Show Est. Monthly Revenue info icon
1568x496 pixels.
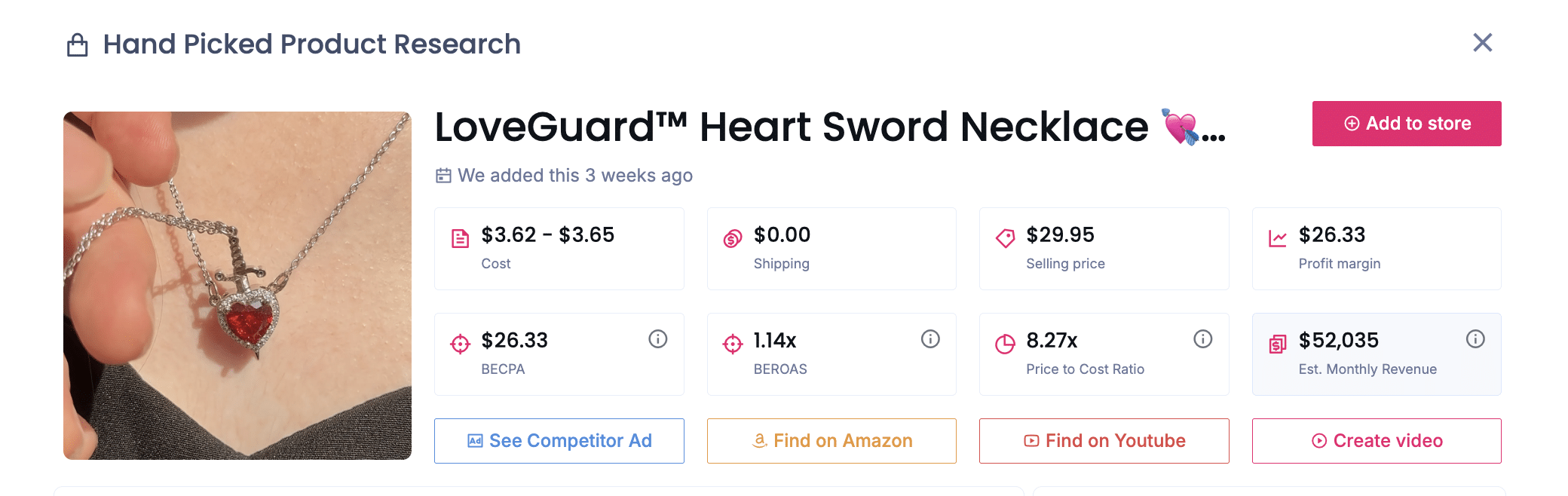1475,339
